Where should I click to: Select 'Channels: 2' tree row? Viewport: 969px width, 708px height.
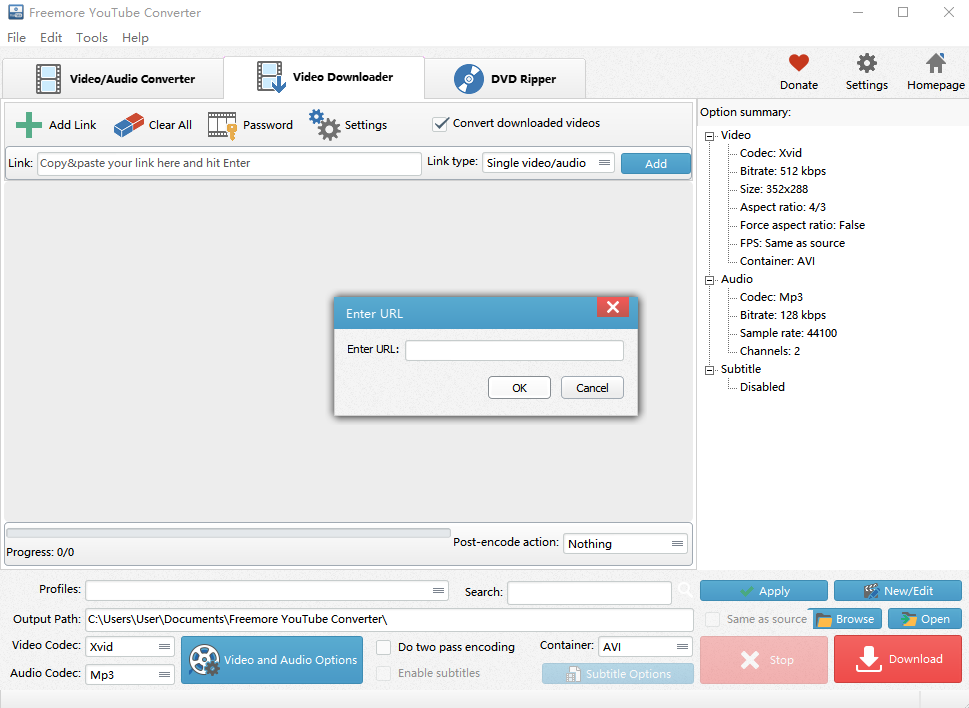pyautogui.click(x=769, y=351)
